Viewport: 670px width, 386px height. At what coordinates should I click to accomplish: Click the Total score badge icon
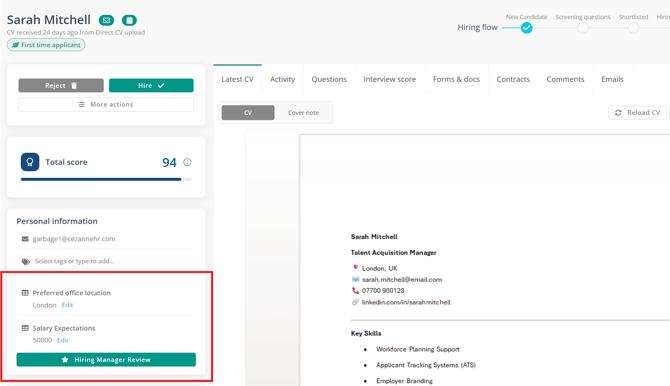pyautogui.click(x=30, y=162)
